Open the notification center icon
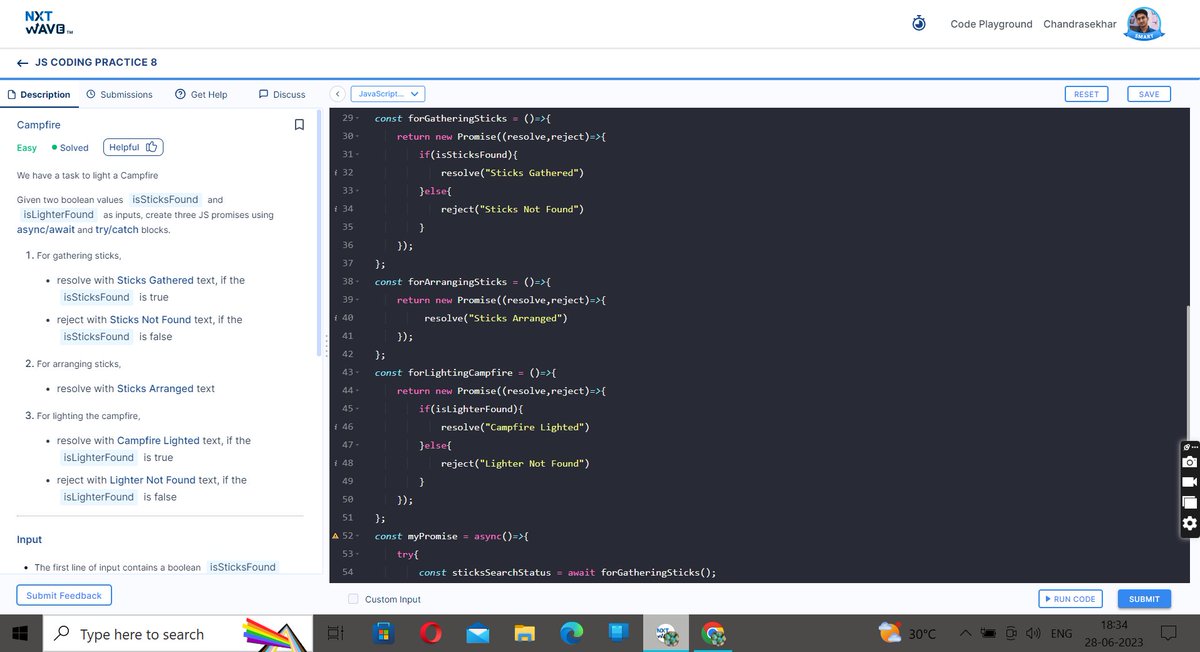1200x652 pixels. [1168, 633]
